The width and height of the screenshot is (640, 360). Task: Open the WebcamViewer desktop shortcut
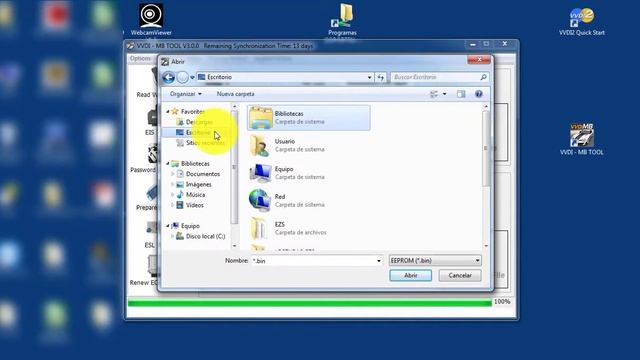[x=151, y=20]
